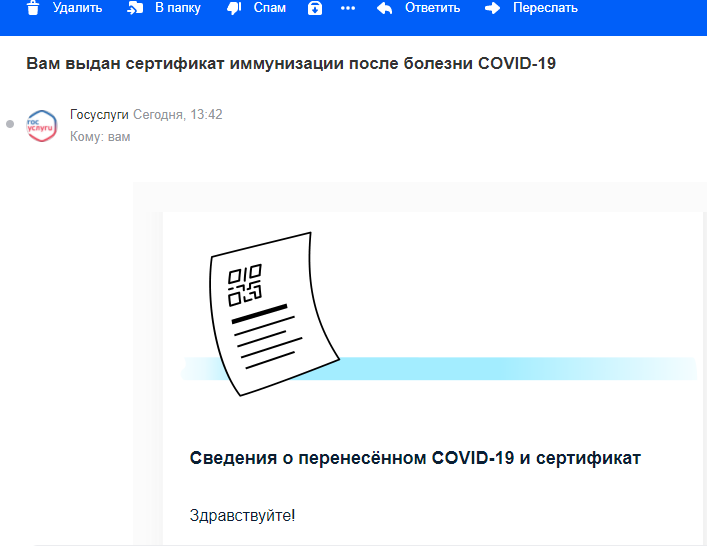Screen dimensions: 707x546
Task: Click the move-to-folder icon
Action: point(136,8)
